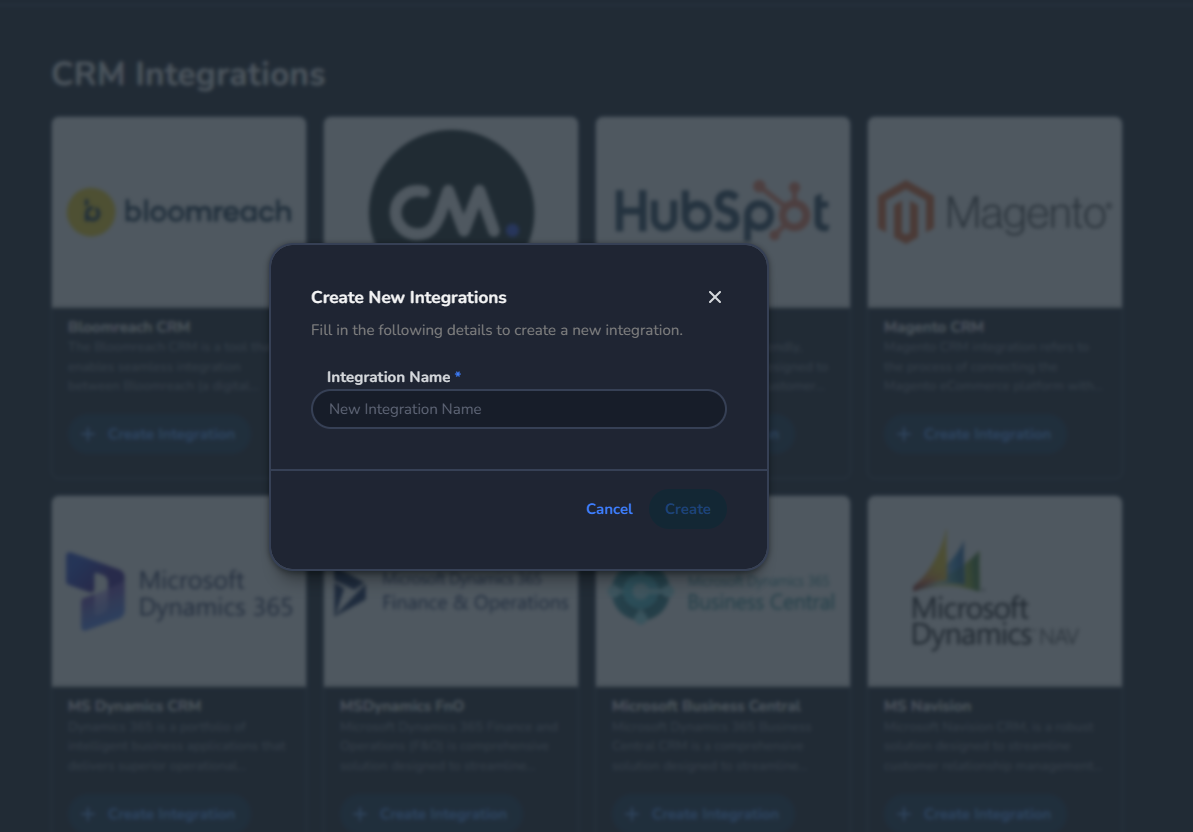The image size is (1193, 832).
Task: Click Create Integration under MSDynamics FnO
Action: tap(431, 814)
